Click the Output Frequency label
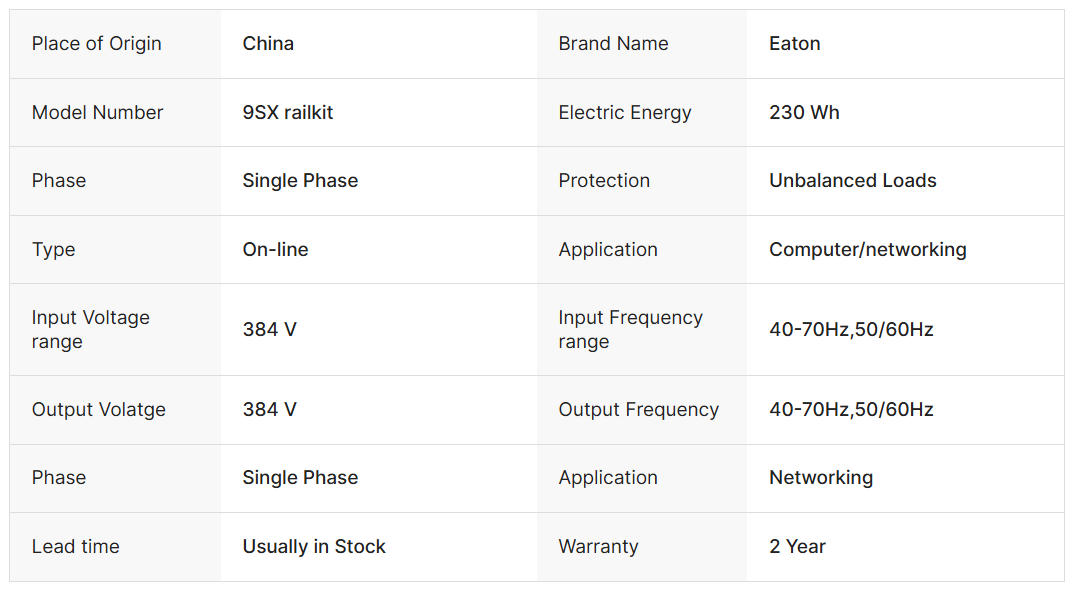The height and width of the screenshot is (594, 1083). (638, 410)
